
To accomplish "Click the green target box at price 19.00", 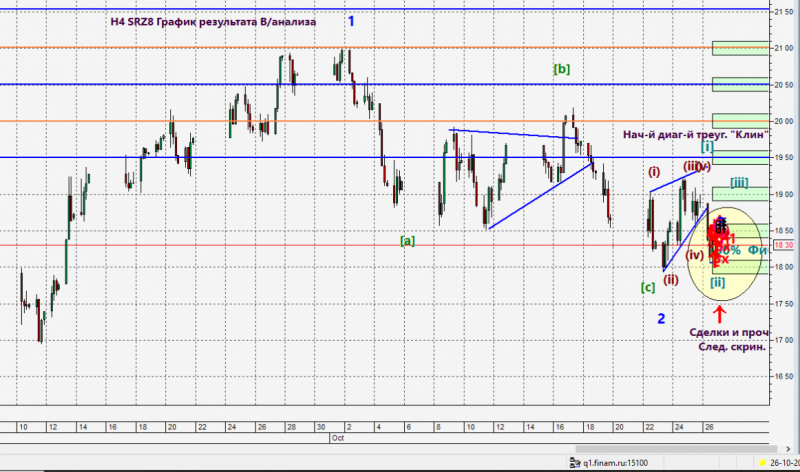I will tap(740, 194).
